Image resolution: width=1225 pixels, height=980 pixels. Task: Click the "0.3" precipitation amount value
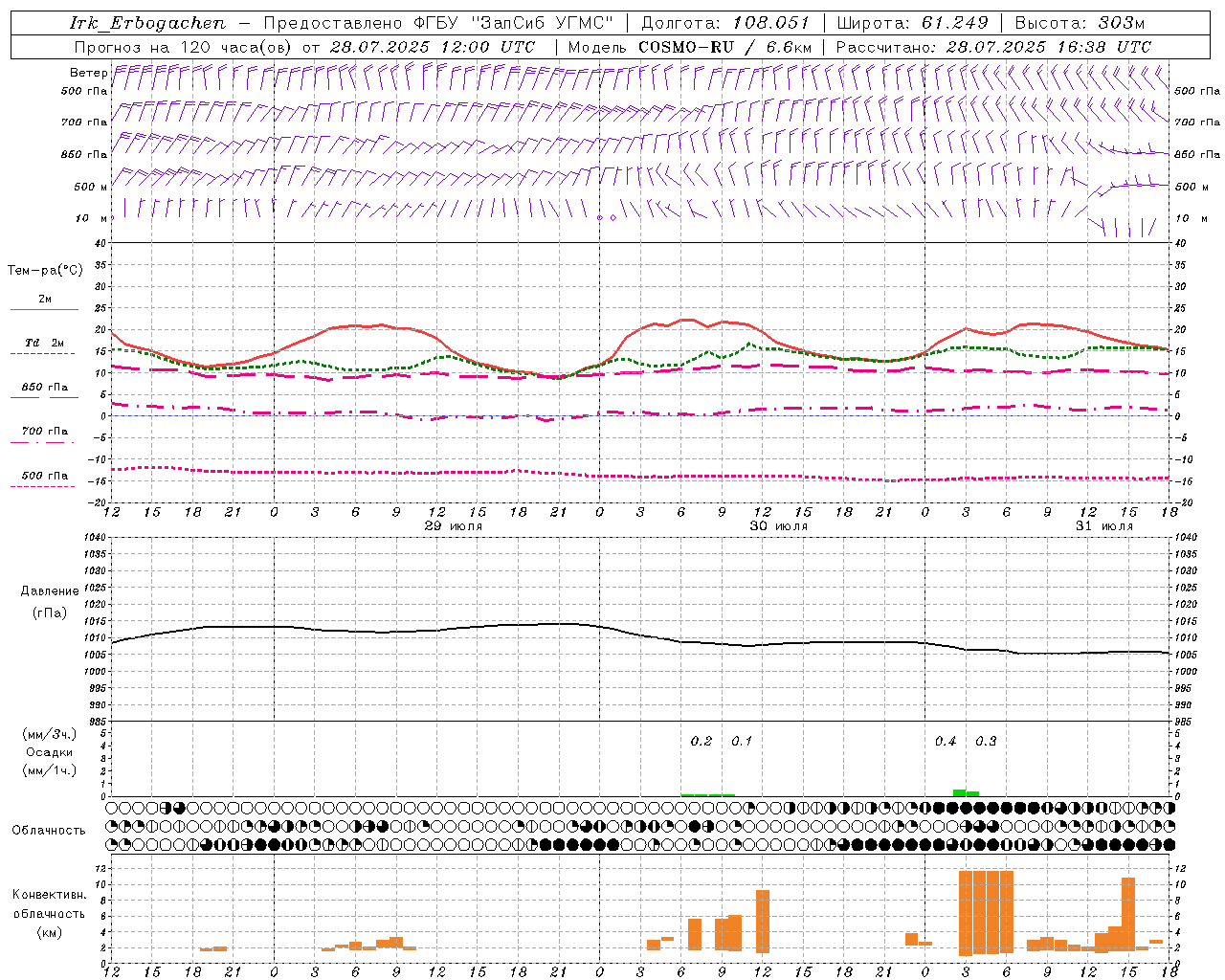coord(986,741)
